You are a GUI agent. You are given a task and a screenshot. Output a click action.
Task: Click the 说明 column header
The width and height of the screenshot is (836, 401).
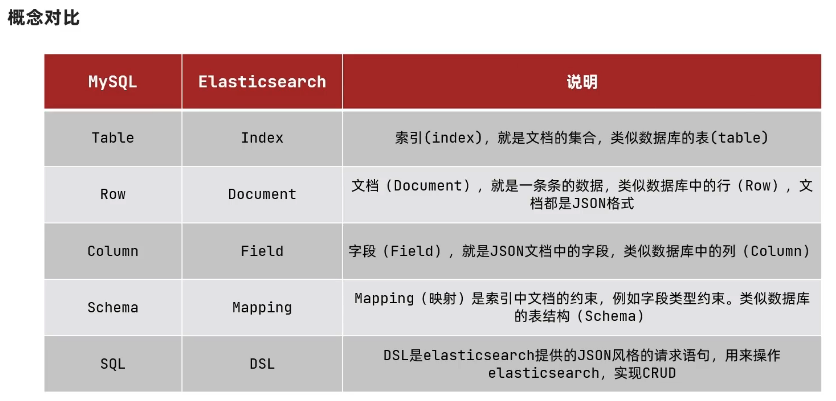[582, 82]
